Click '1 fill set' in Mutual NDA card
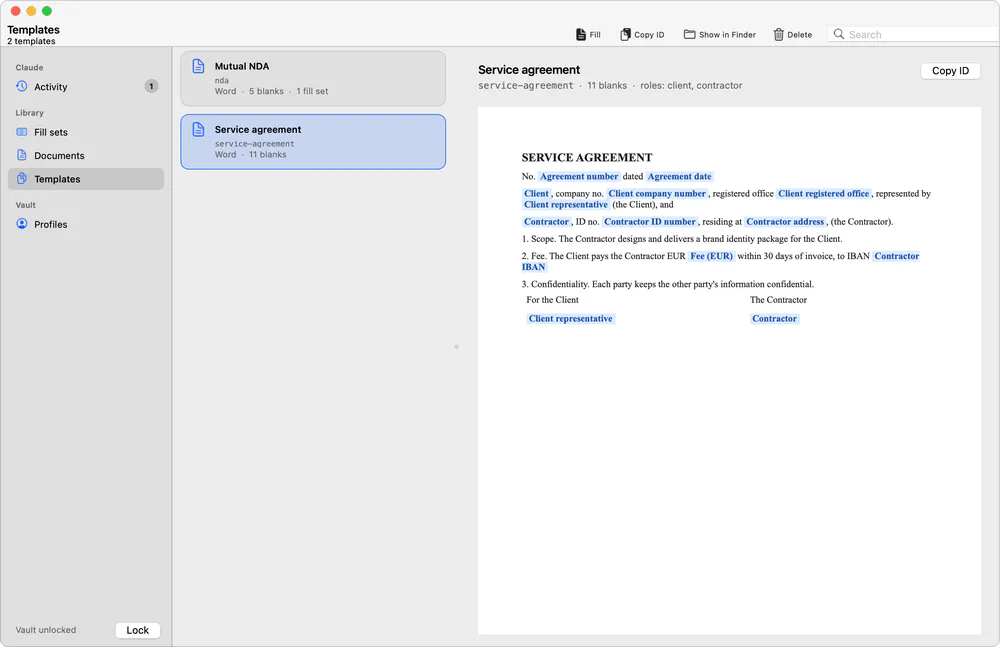Screen dimensions: 1000x647 (312, 91)
